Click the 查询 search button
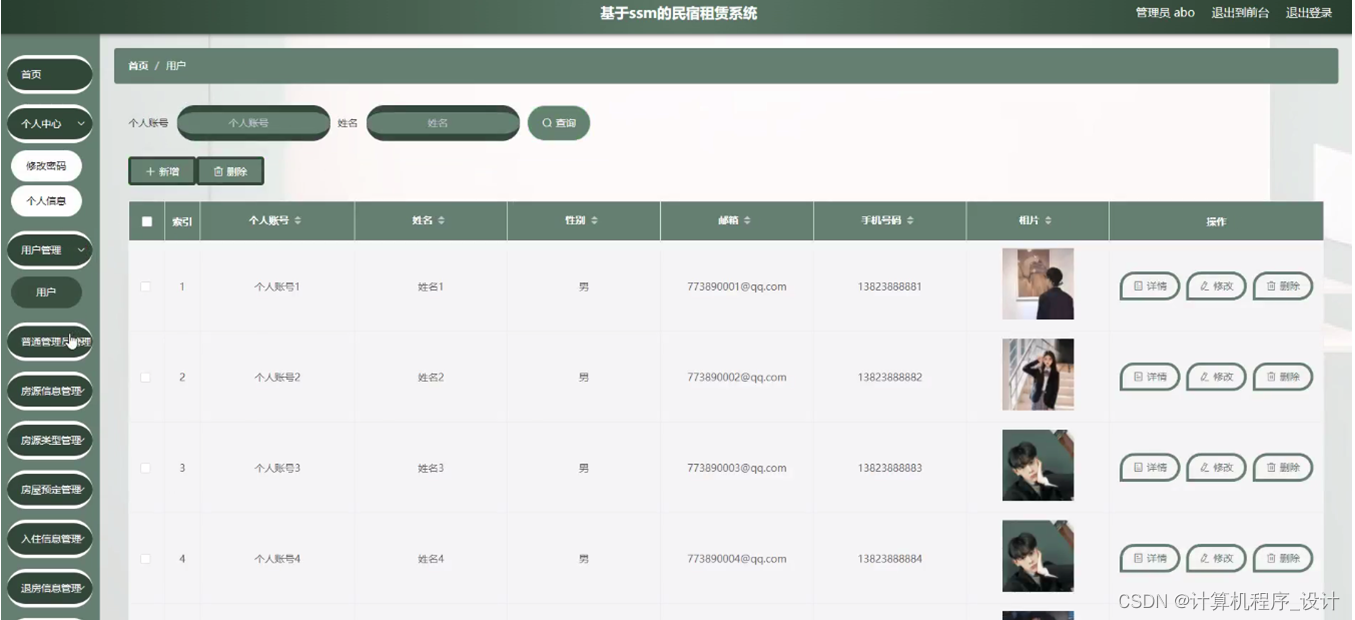Viewport: 1355px width, 620px height. [559, 123]
